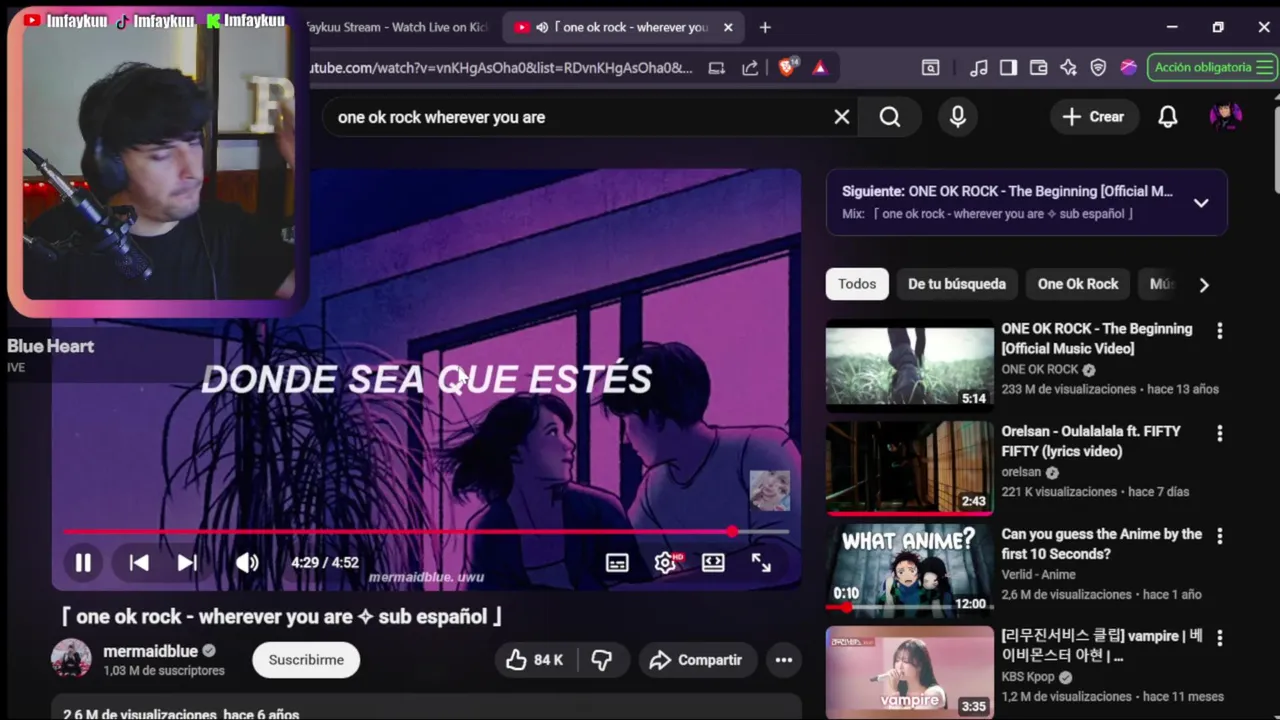
Task: Switch to theater mode
Action: pyautogui.click(x=713, y=563)
